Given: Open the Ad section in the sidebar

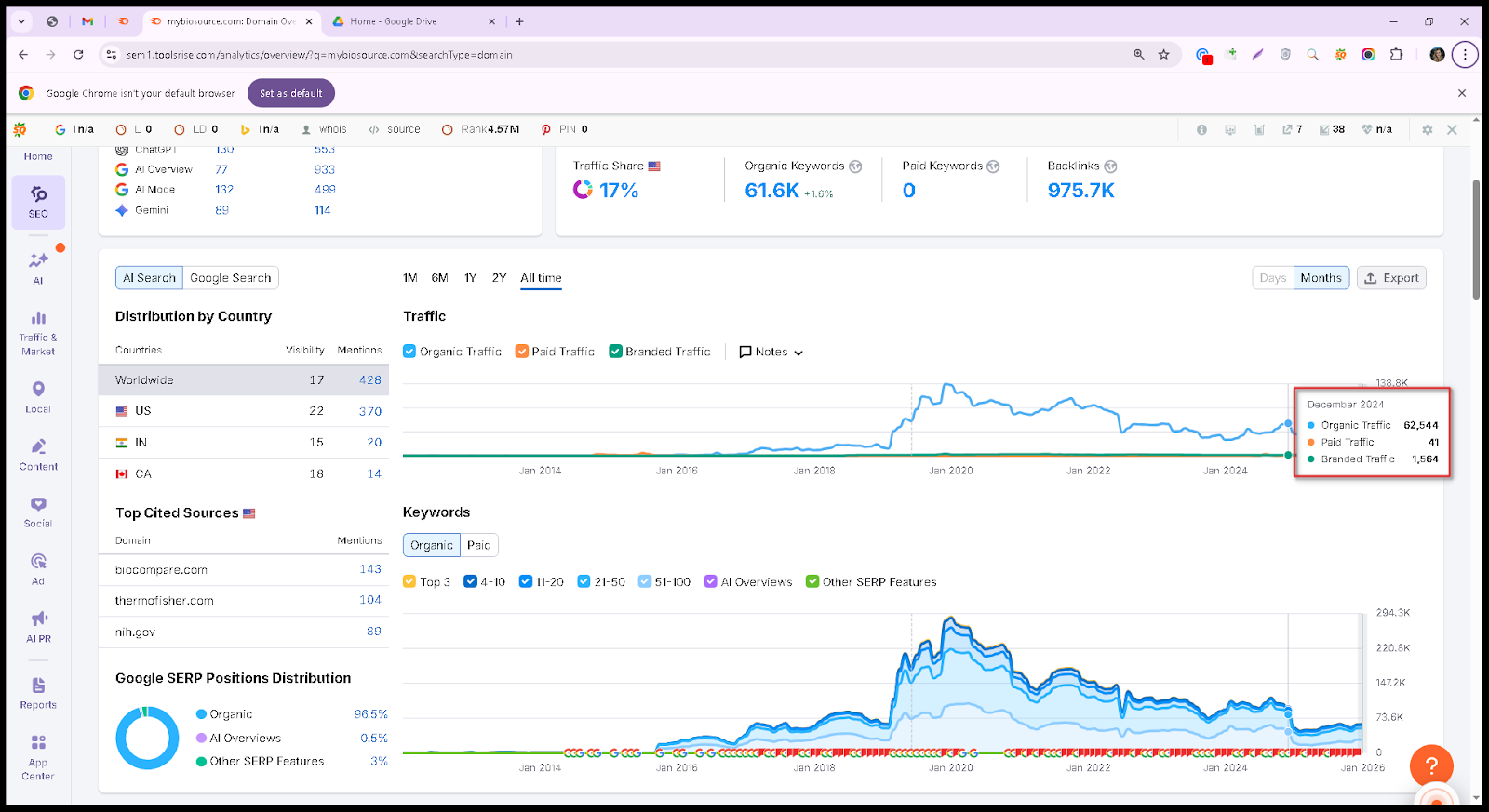Looking at the screenshot, I should click(38, 568).
